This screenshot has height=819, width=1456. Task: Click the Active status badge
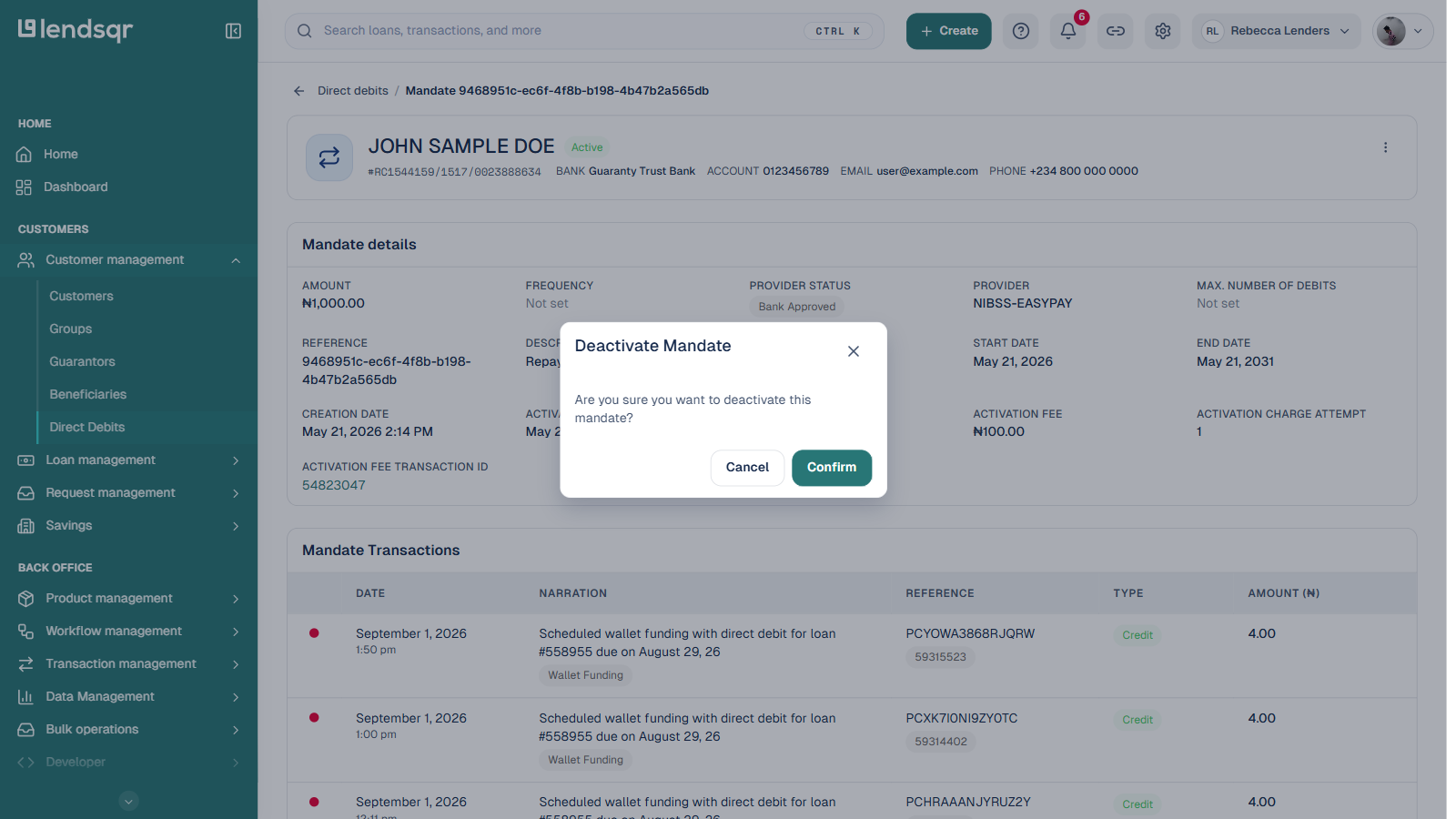587,147
